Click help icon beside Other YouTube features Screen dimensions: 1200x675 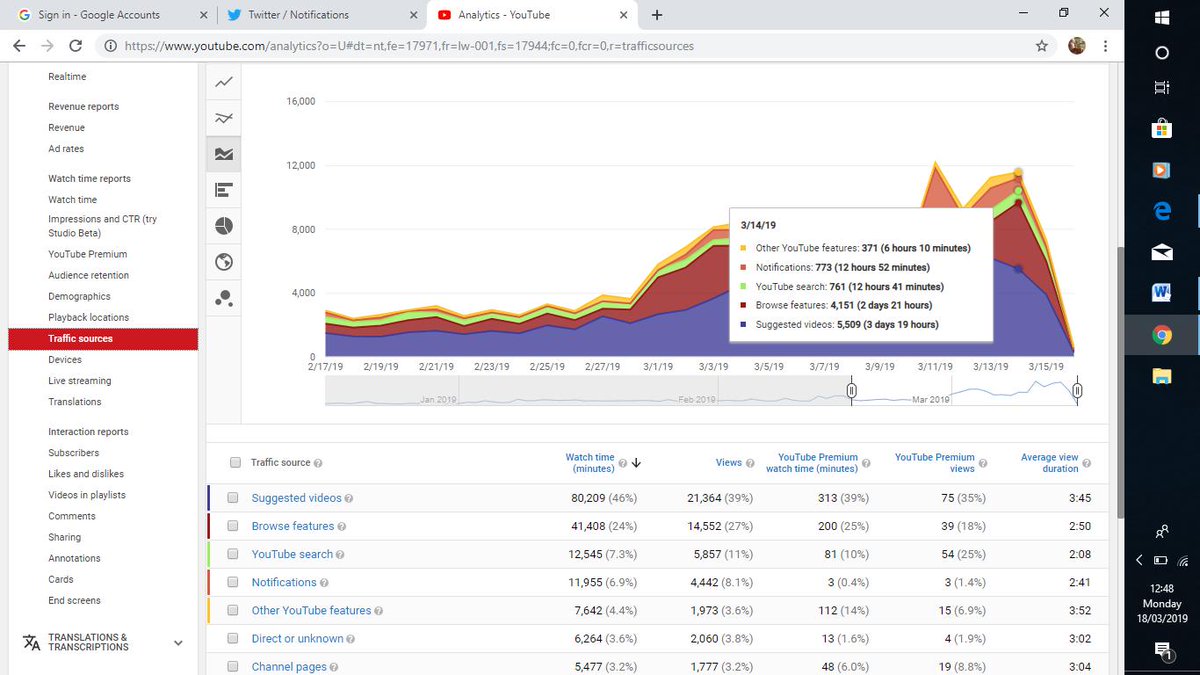[379, 611]
